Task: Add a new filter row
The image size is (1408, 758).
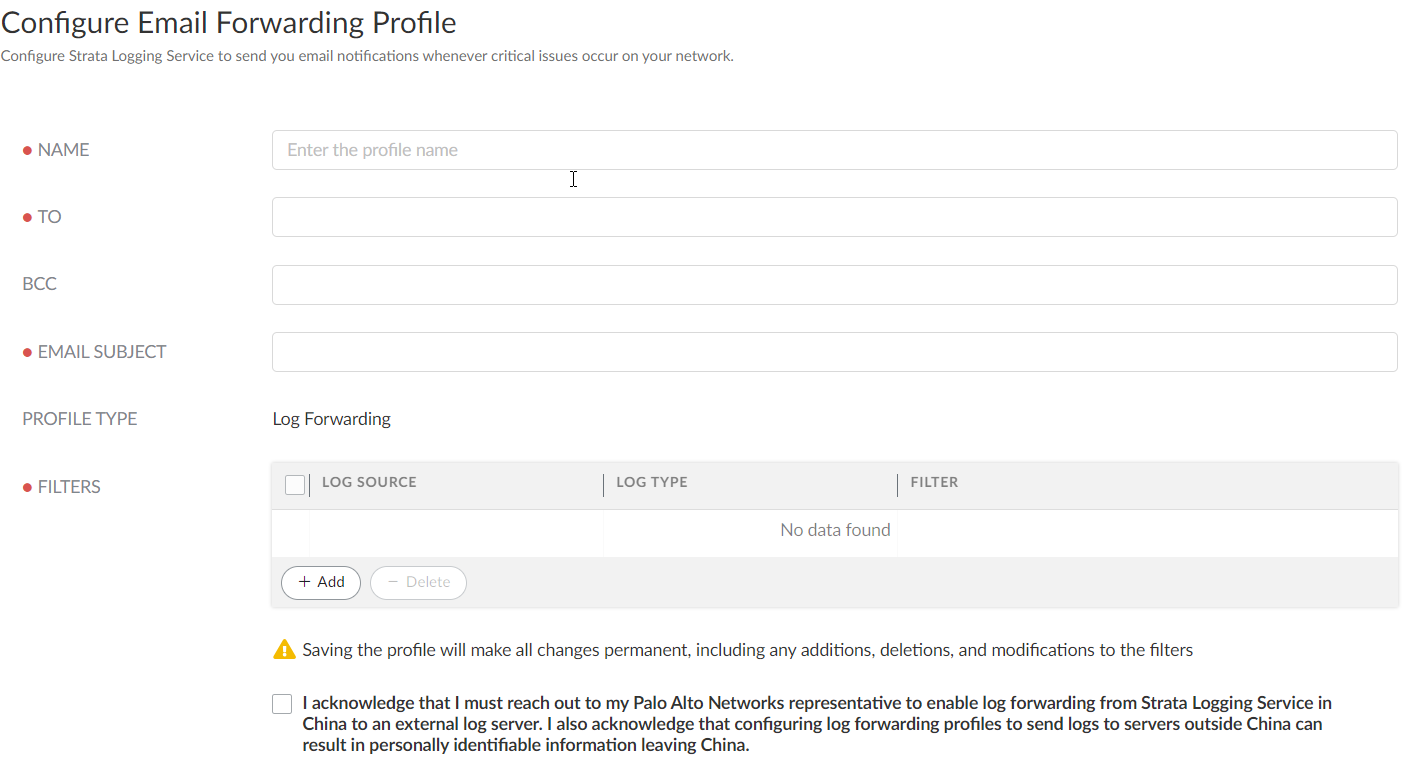Action: 321,582
